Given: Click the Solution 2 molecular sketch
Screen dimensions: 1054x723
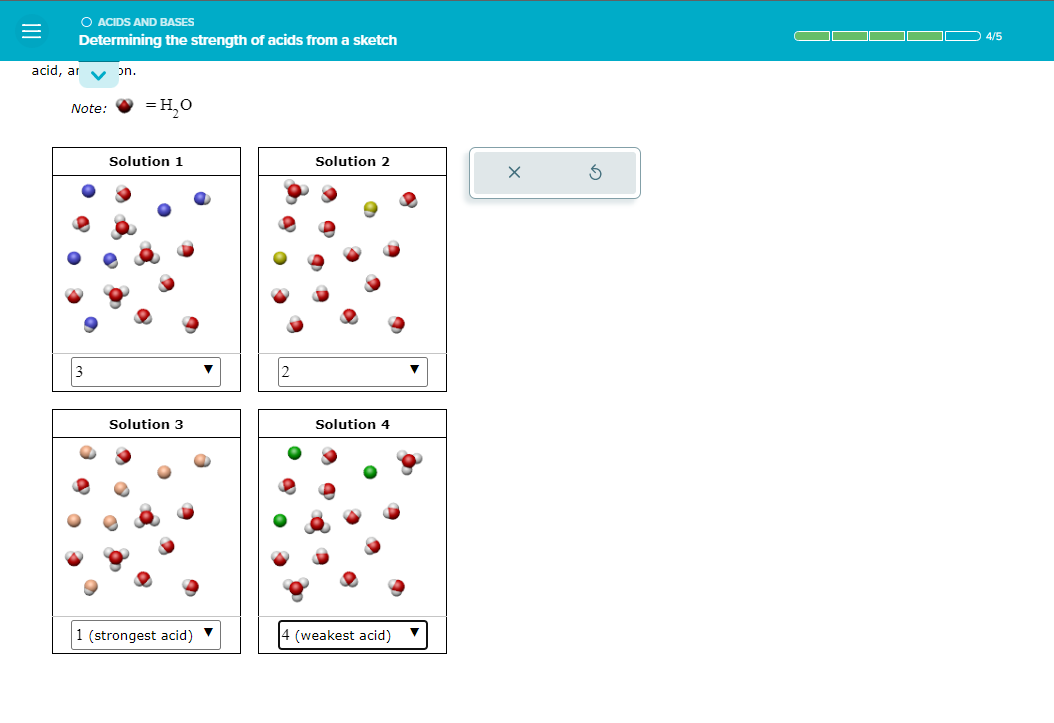Looking at the screenshot, I should [352, 264].
